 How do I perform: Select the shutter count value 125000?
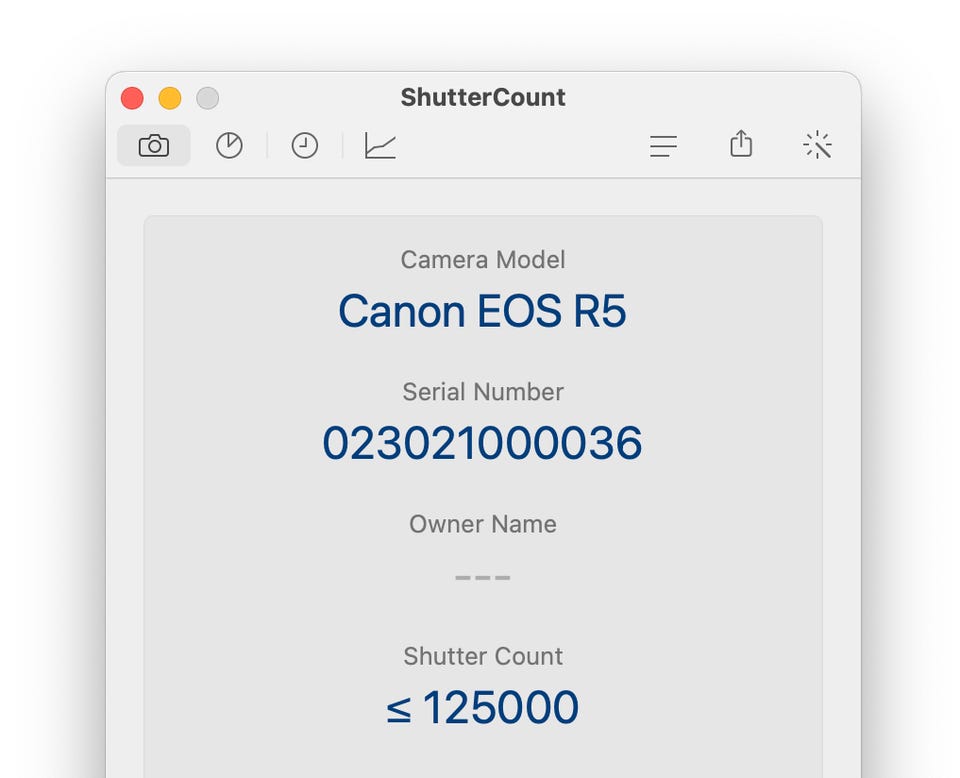(482, 708)
